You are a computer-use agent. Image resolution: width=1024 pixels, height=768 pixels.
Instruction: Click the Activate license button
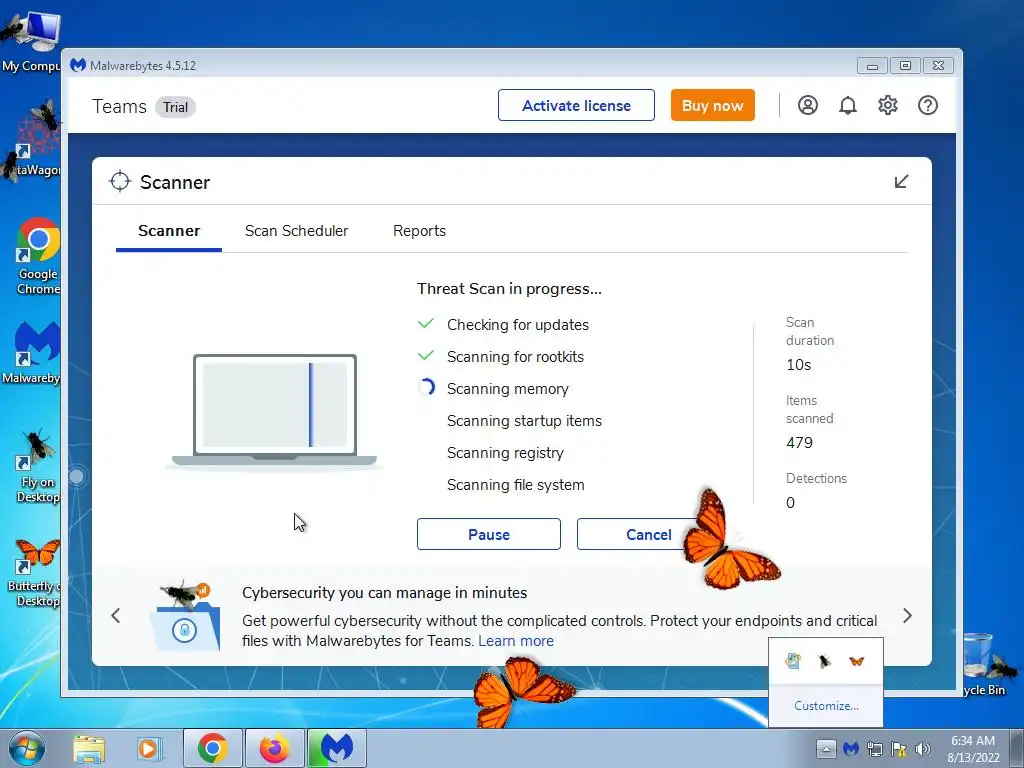(576, 105)
